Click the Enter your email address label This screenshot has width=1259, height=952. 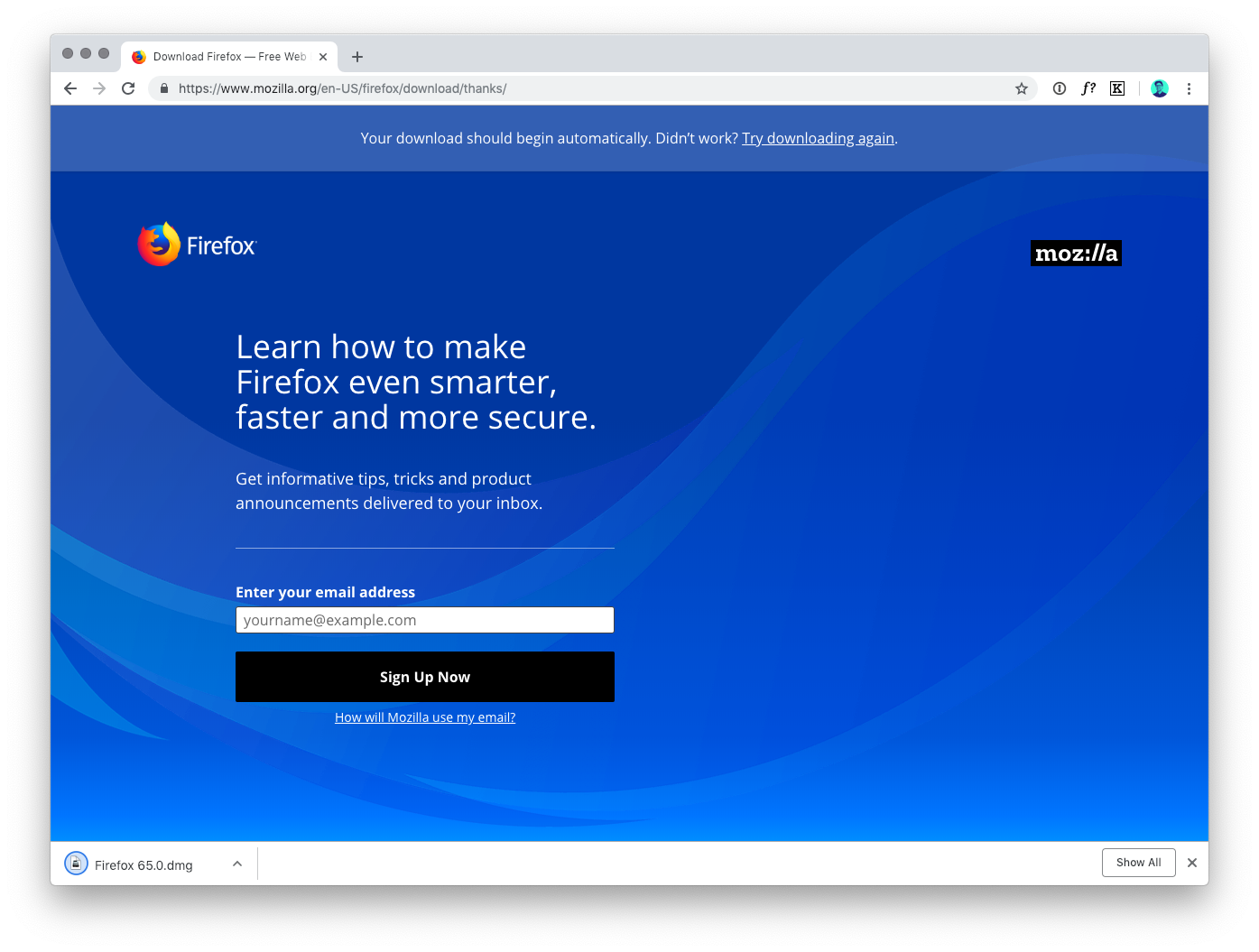(x=326, y=592)
